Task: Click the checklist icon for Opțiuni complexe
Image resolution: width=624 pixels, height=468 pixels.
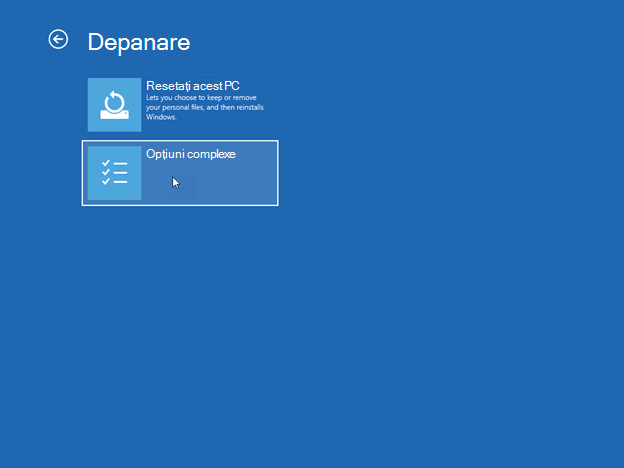Action: pos(115,173)
